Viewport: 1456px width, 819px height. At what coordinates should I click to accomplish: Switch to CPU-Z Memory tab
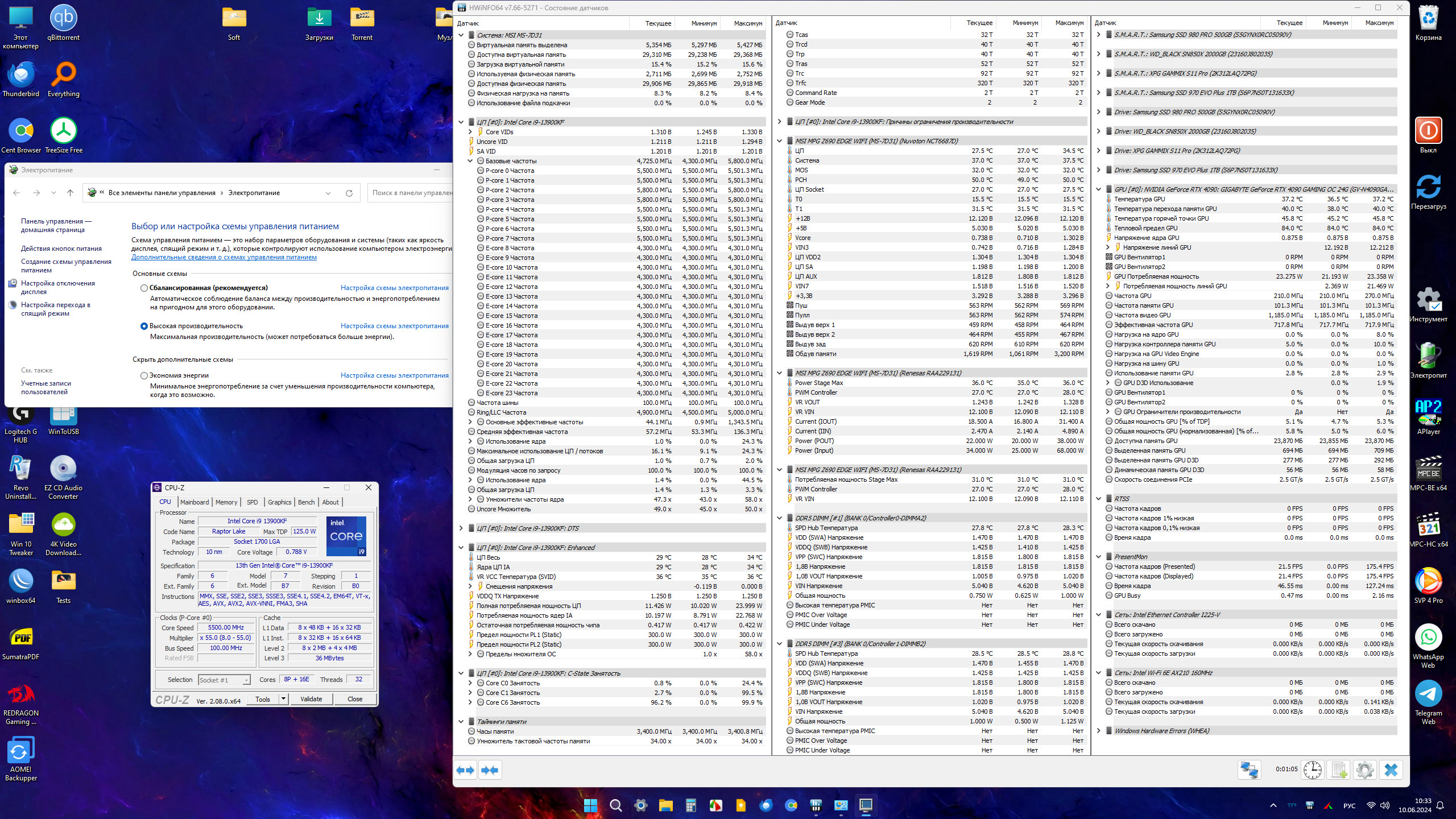226,502
